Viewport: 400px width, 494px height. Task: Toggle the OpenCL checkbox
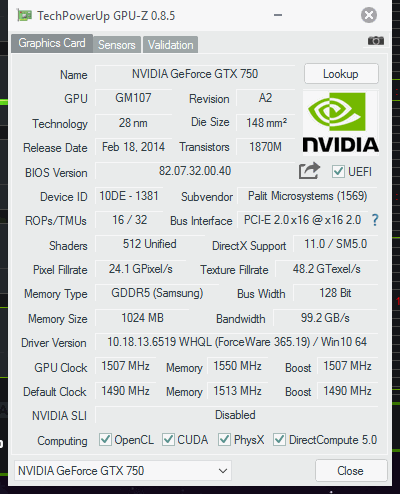click(x=105, y=439)
